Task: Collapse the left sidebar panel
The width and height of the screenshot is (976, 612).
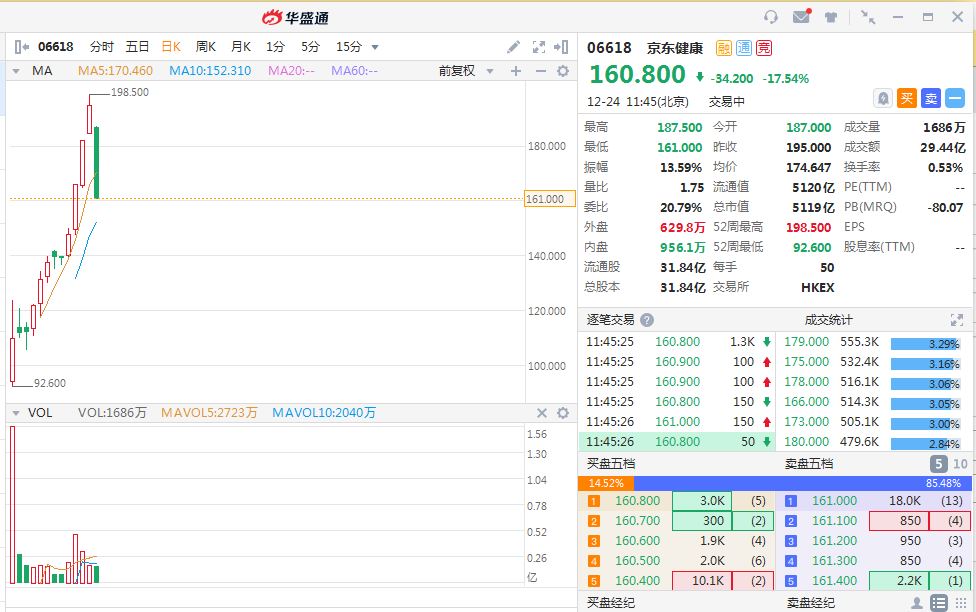Action: pos(22,47)
